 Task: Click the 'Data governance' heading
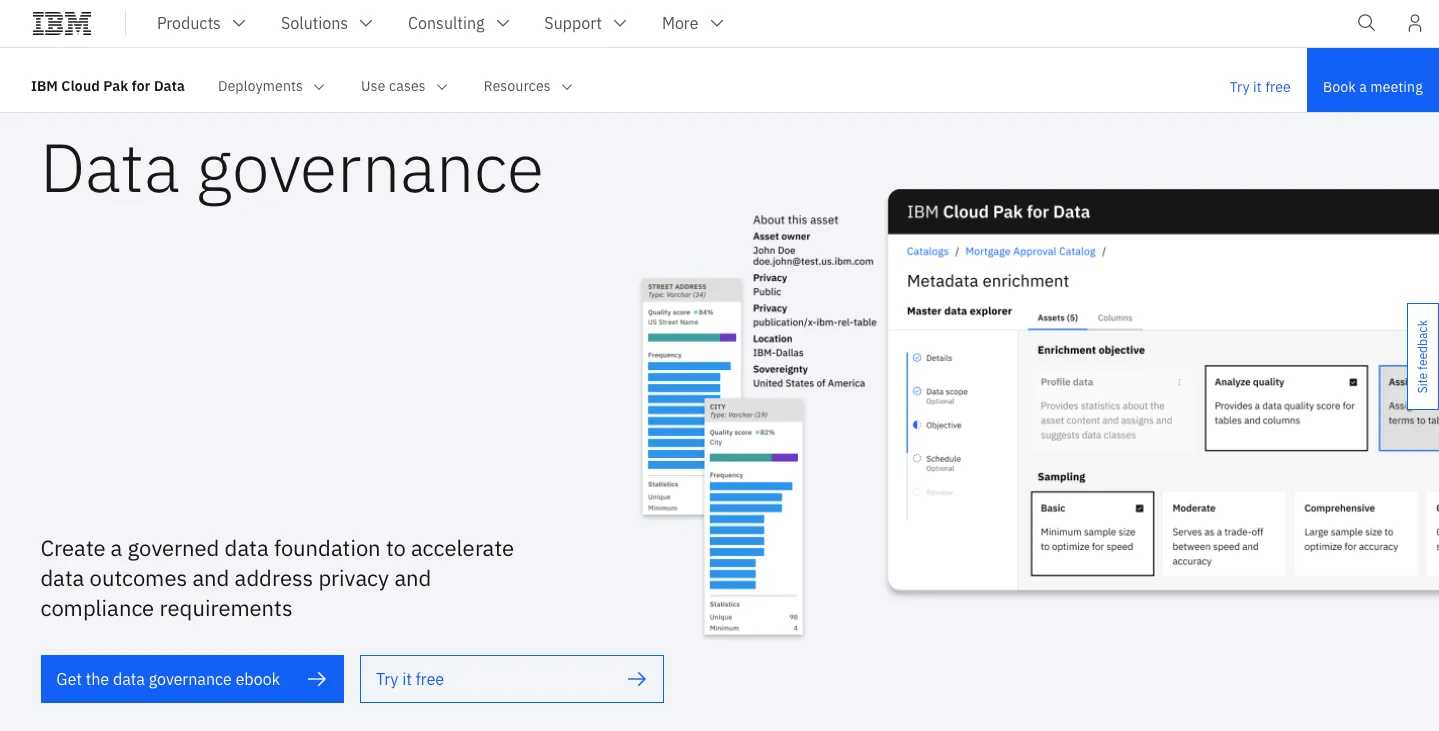pos(292,170)
